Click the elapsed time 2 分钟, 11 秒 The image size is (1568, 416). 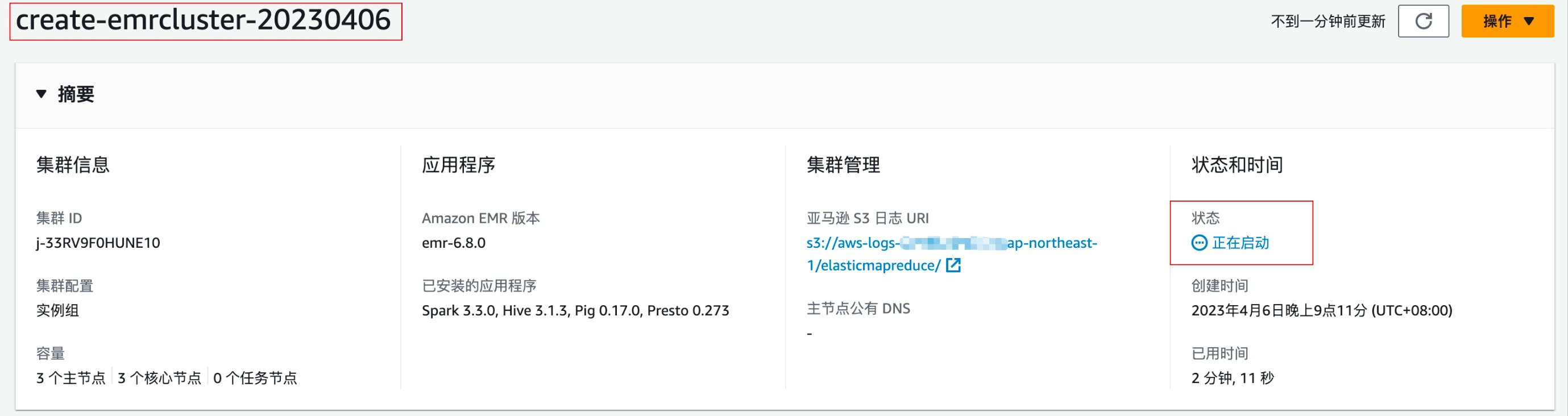(1232, 378)
